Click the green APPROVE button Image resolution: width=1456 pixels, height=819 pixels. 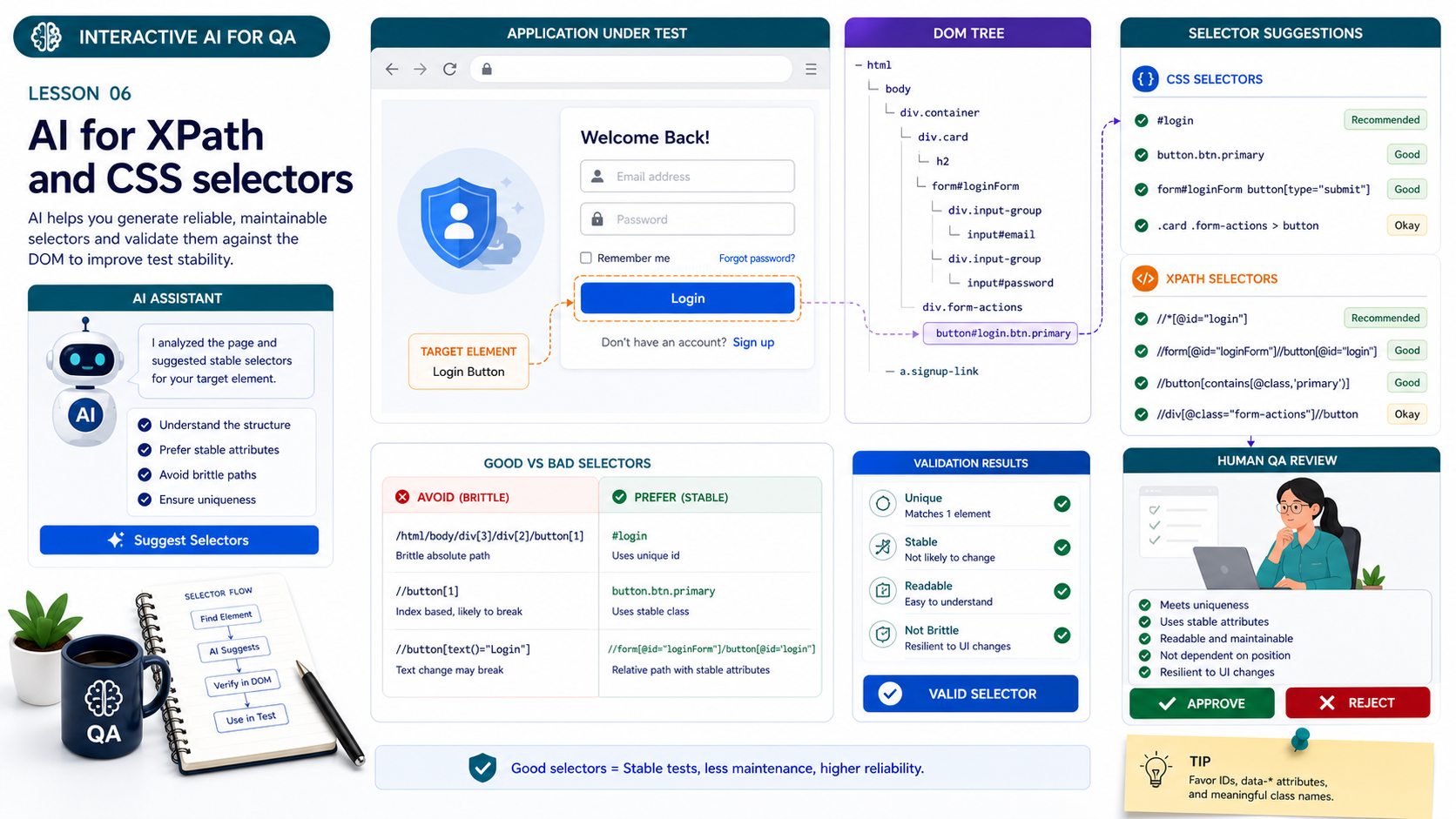click(x=1202, y=703)
